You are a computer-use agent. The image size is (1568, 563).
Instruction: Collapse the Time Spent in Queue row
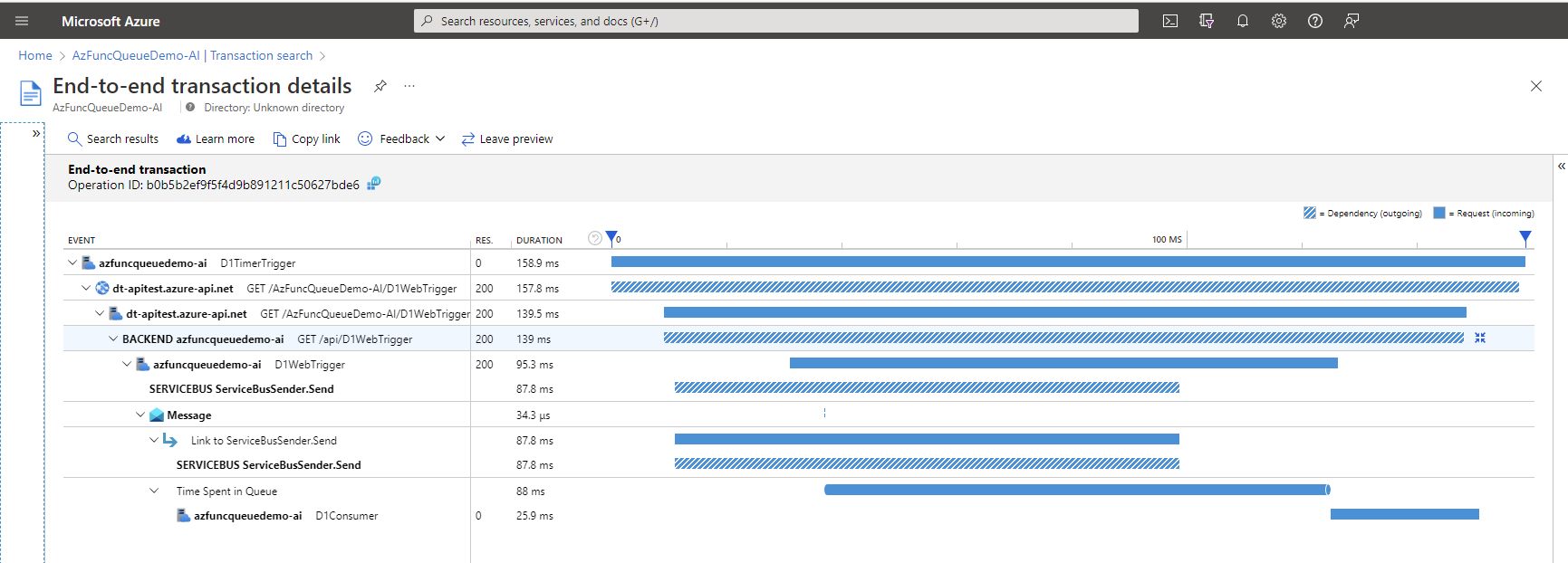(x=154, y=491)
